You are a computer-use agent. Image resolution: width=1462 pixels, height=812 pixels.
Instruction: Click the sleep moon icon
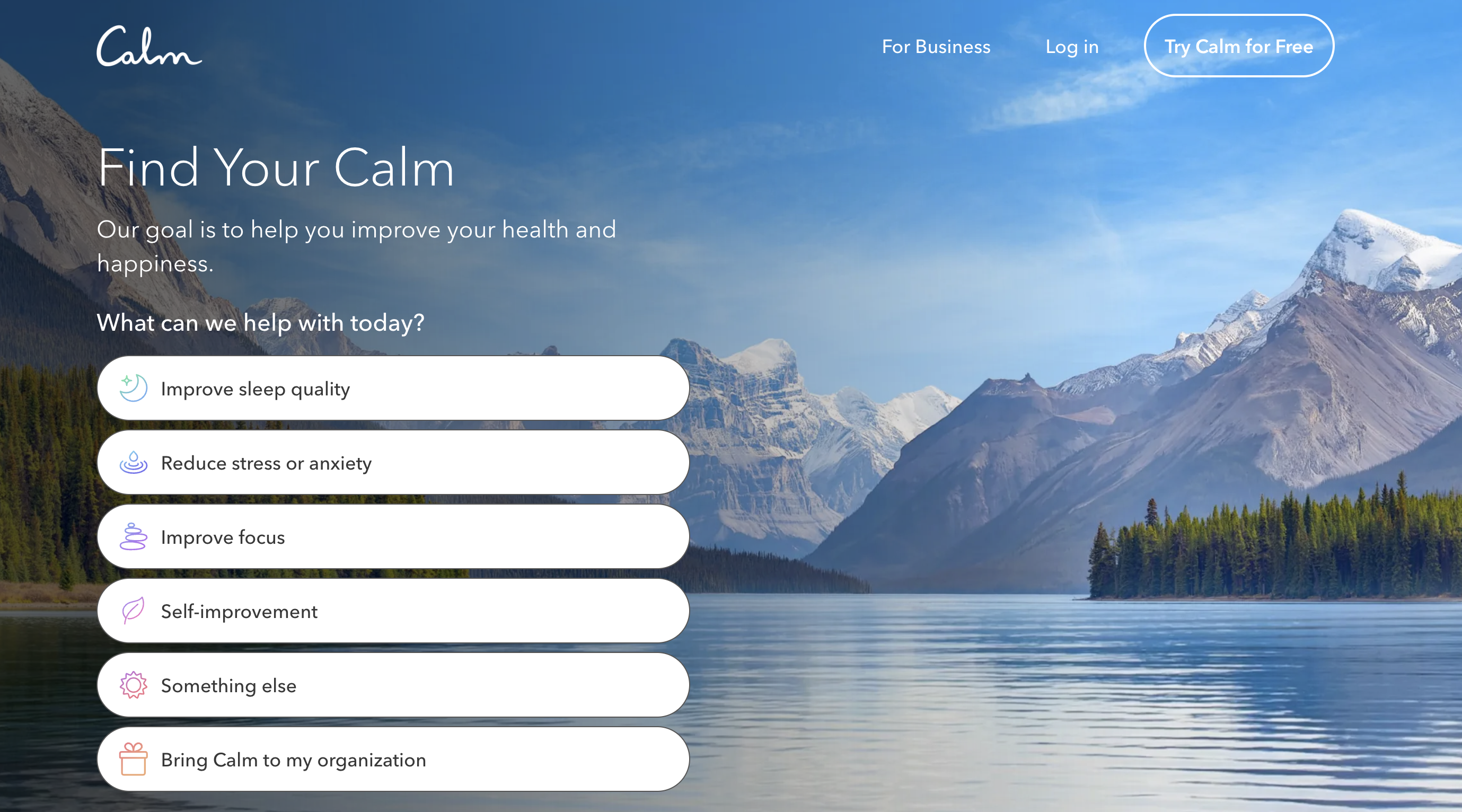pos(132,388)
